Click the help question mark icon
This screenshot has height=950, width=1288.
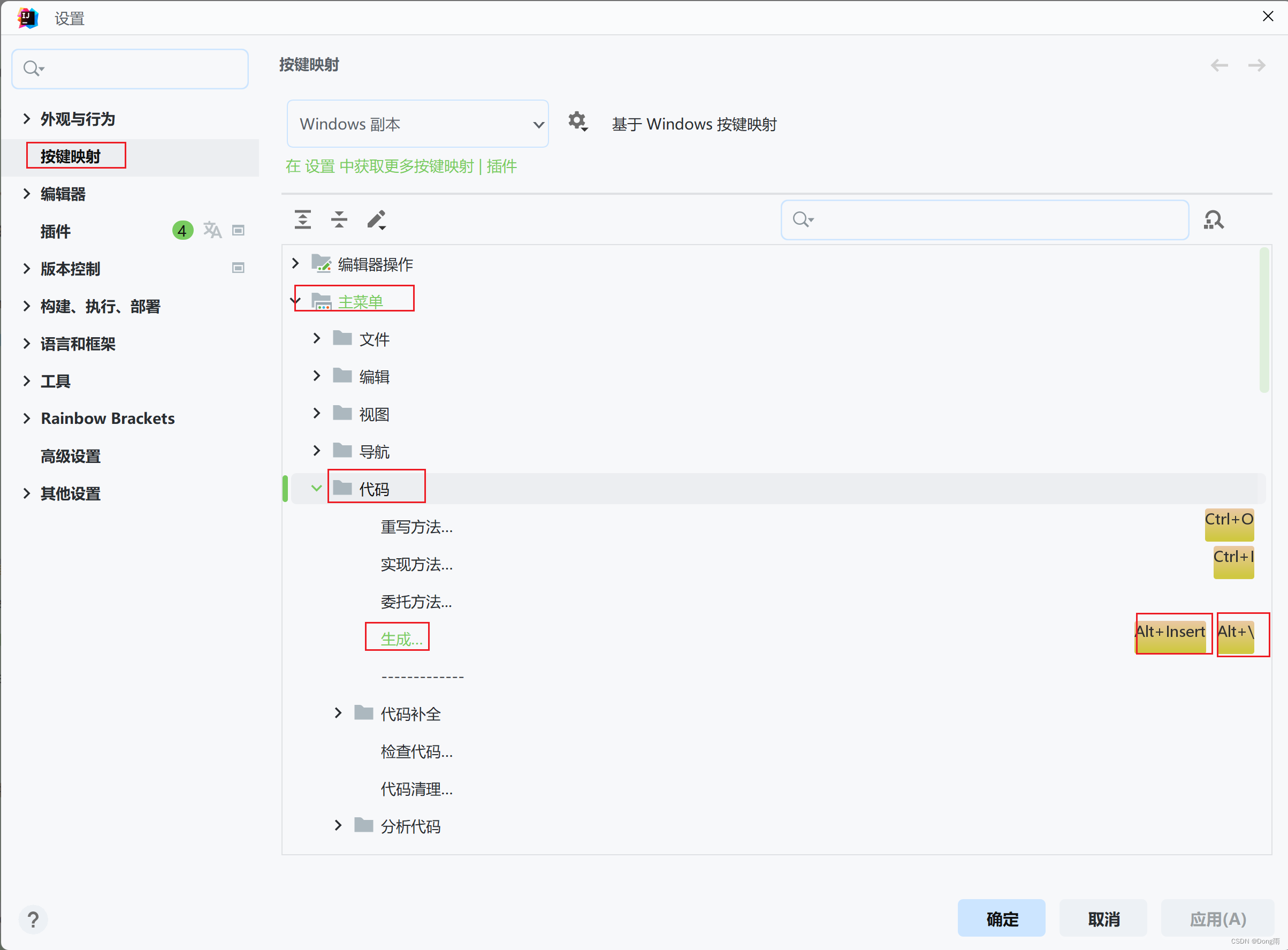click(x=33, y=919)
